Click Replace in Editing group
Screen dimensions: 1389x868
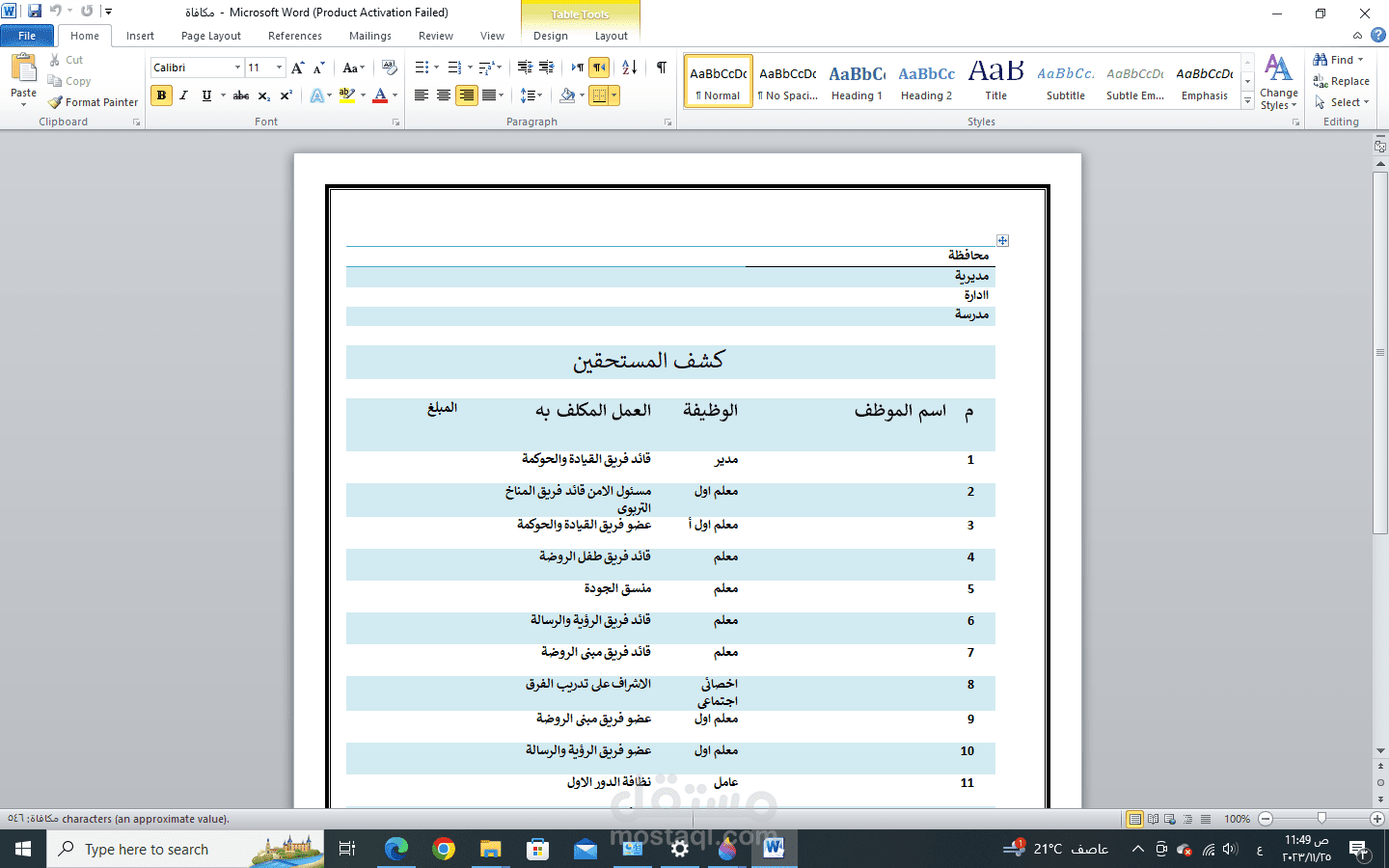click(1341, 81)
